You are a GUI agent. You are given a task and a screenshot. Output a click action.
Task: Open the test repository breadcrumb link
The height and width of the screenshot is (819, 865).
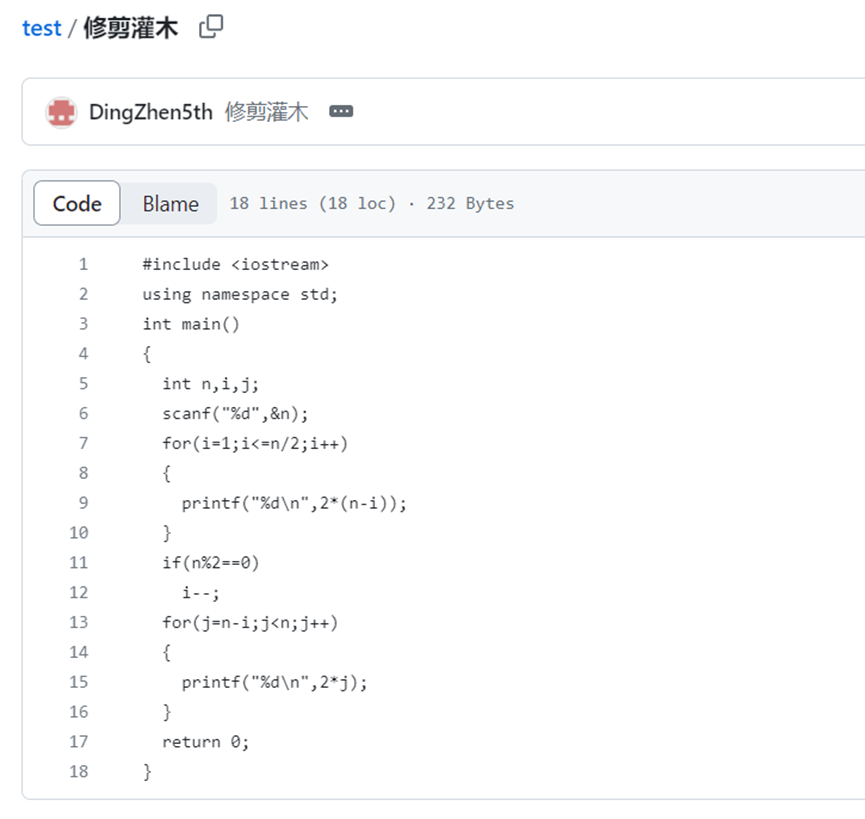point(41,28)
